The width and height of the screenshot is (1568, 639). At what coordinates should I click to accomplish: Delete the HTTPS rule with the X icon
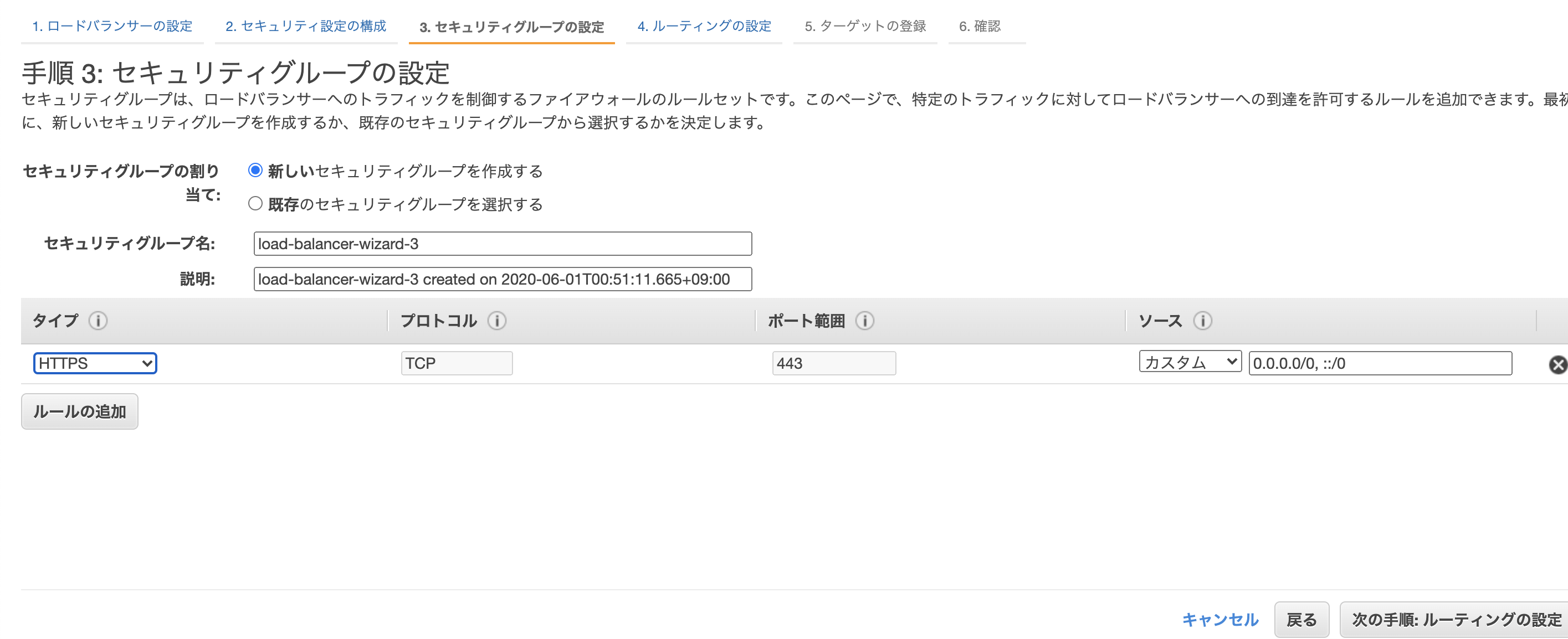coord(1557,364)
